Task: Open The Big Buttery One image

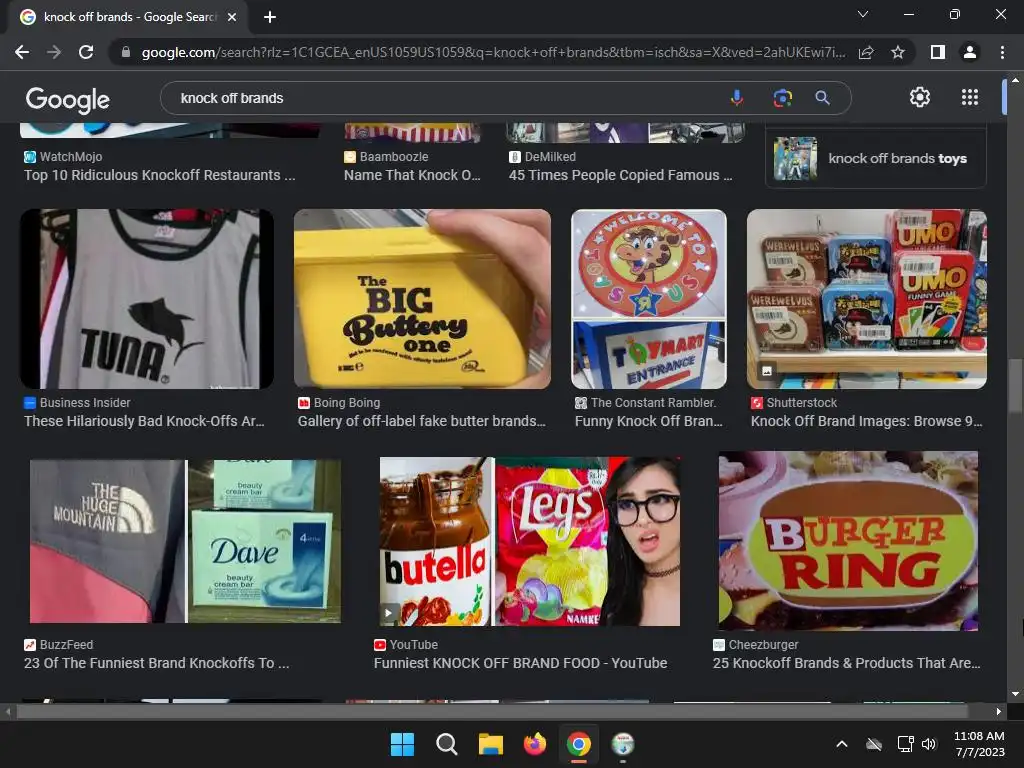Action: point(422,298)
